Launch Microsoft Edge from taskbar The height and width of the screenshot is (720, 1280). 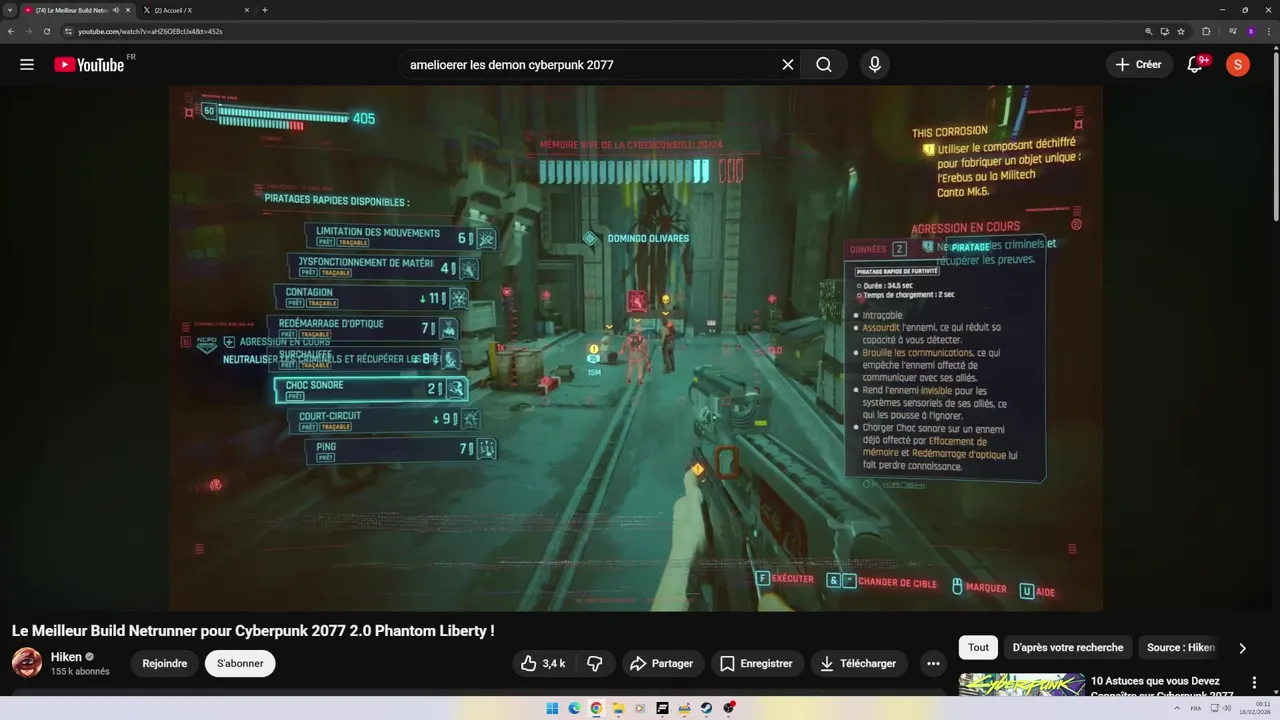click(574, 708)
